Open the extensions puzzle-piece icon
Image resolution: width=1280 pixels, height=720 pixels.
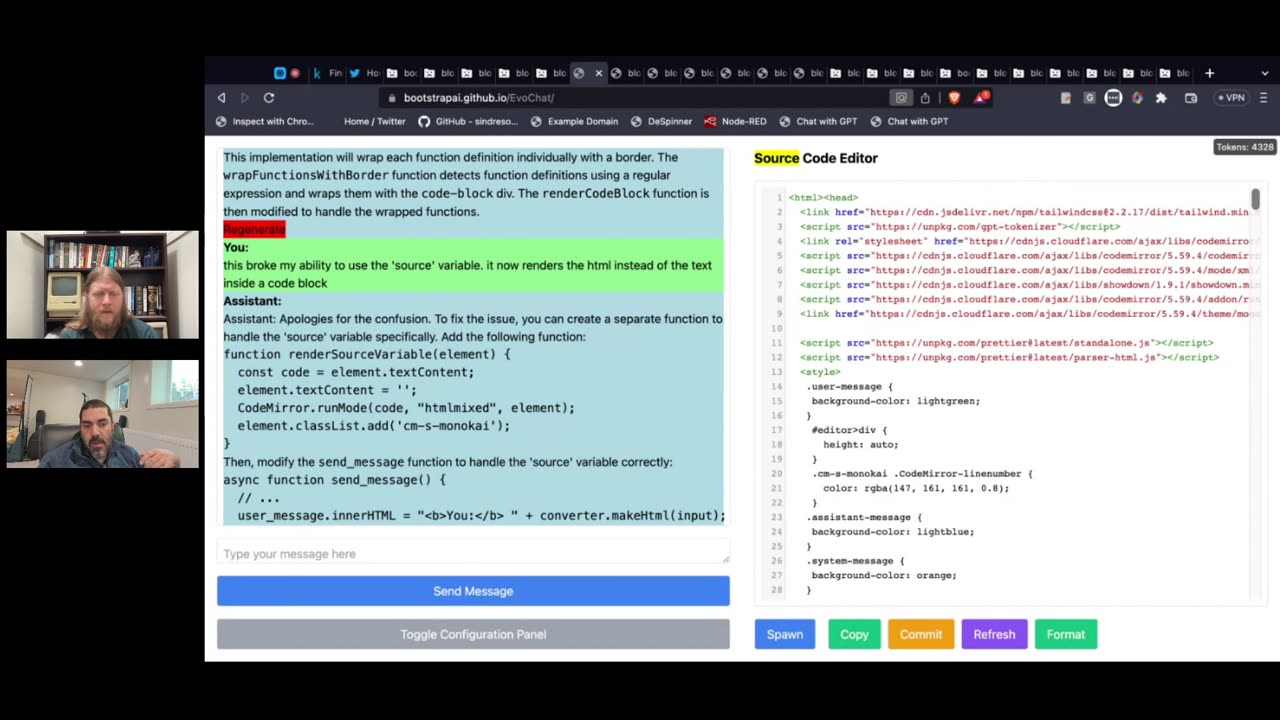tap(1161, 98)
